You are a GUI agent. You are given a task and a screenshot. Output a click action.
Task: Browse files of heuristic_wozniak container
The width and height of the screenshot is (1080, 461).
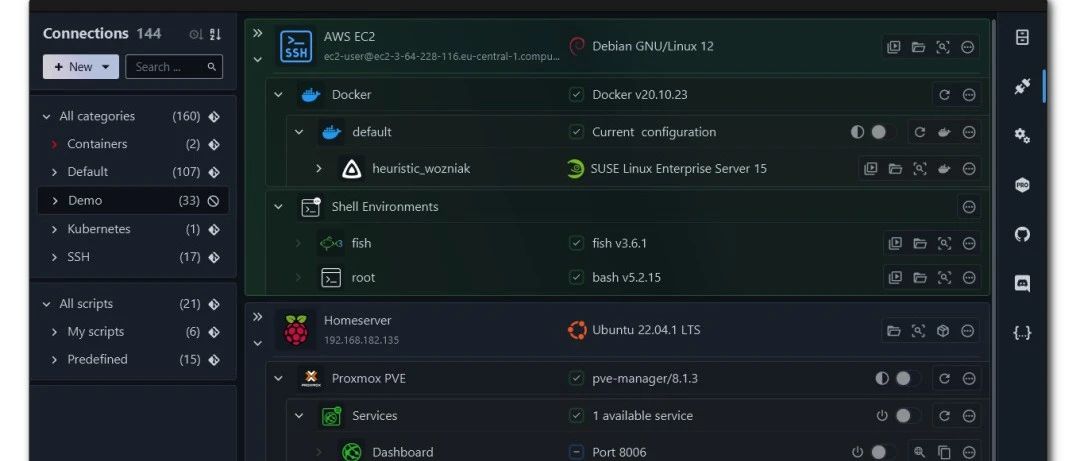895,169
